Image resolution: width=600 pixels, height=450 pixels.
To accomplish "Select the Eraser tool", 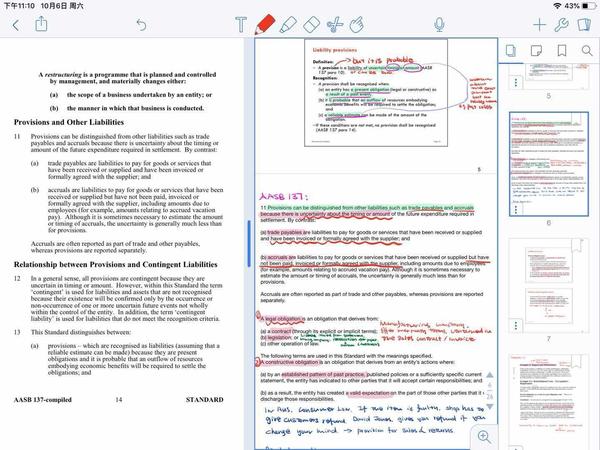I will pos(311,25).
